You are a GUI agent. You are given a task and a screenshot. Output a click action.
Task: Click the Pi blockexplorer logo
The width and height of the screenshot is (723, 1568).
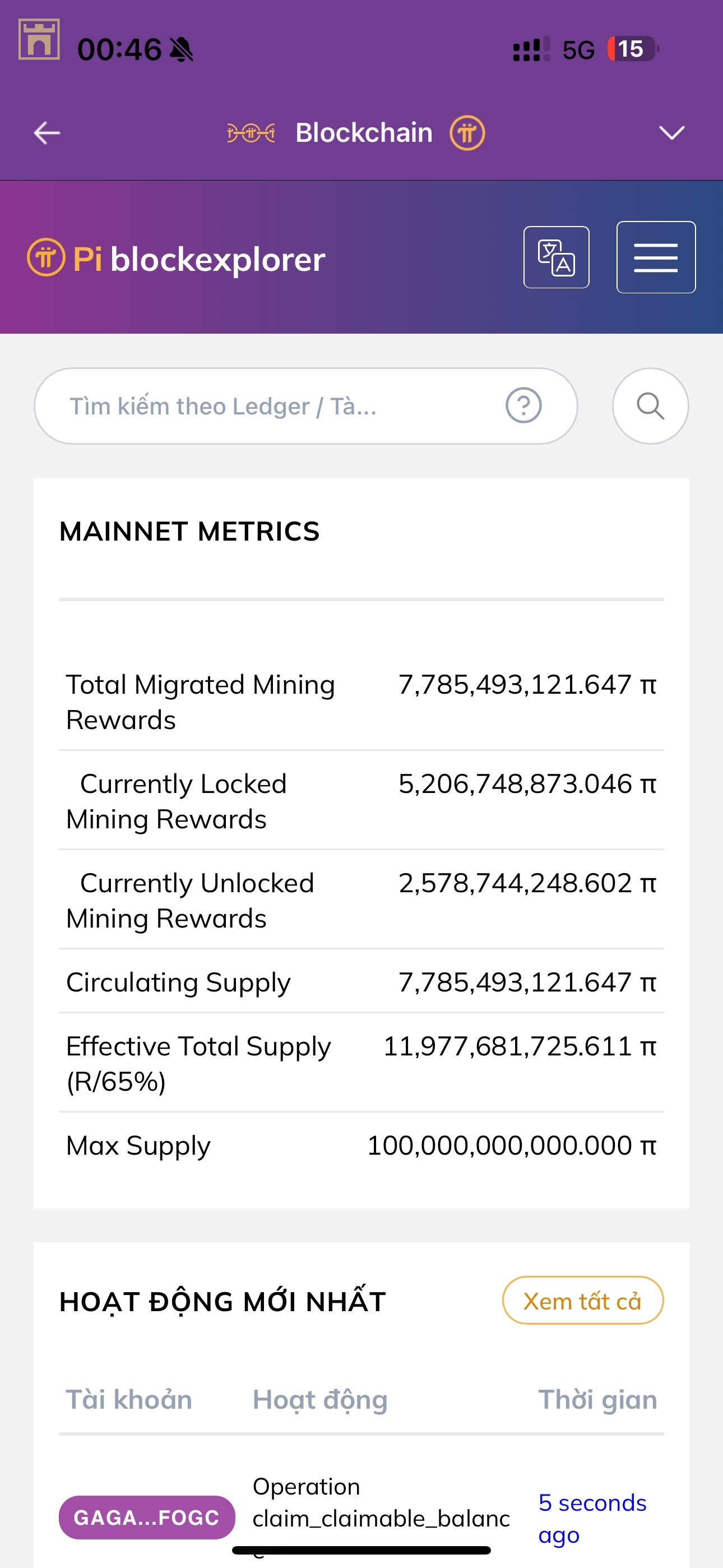coord(177,259)
